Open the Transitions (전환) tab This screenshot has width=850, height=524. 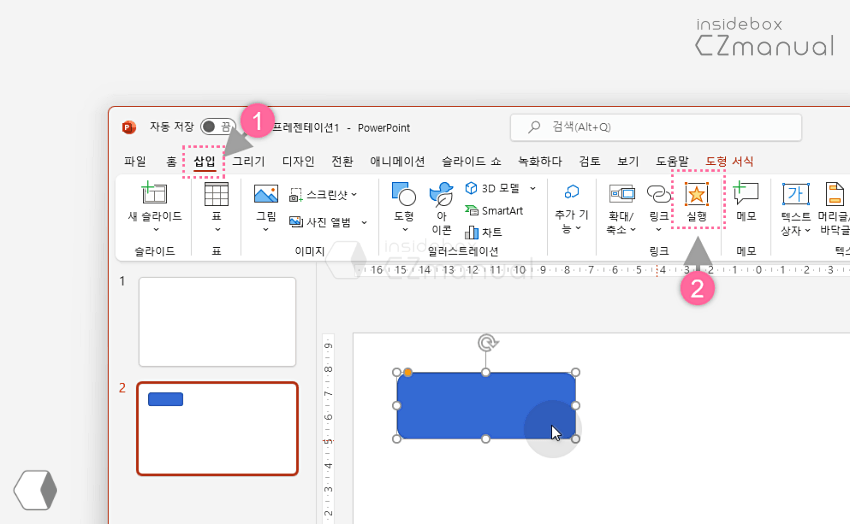[x=342, y=161]
